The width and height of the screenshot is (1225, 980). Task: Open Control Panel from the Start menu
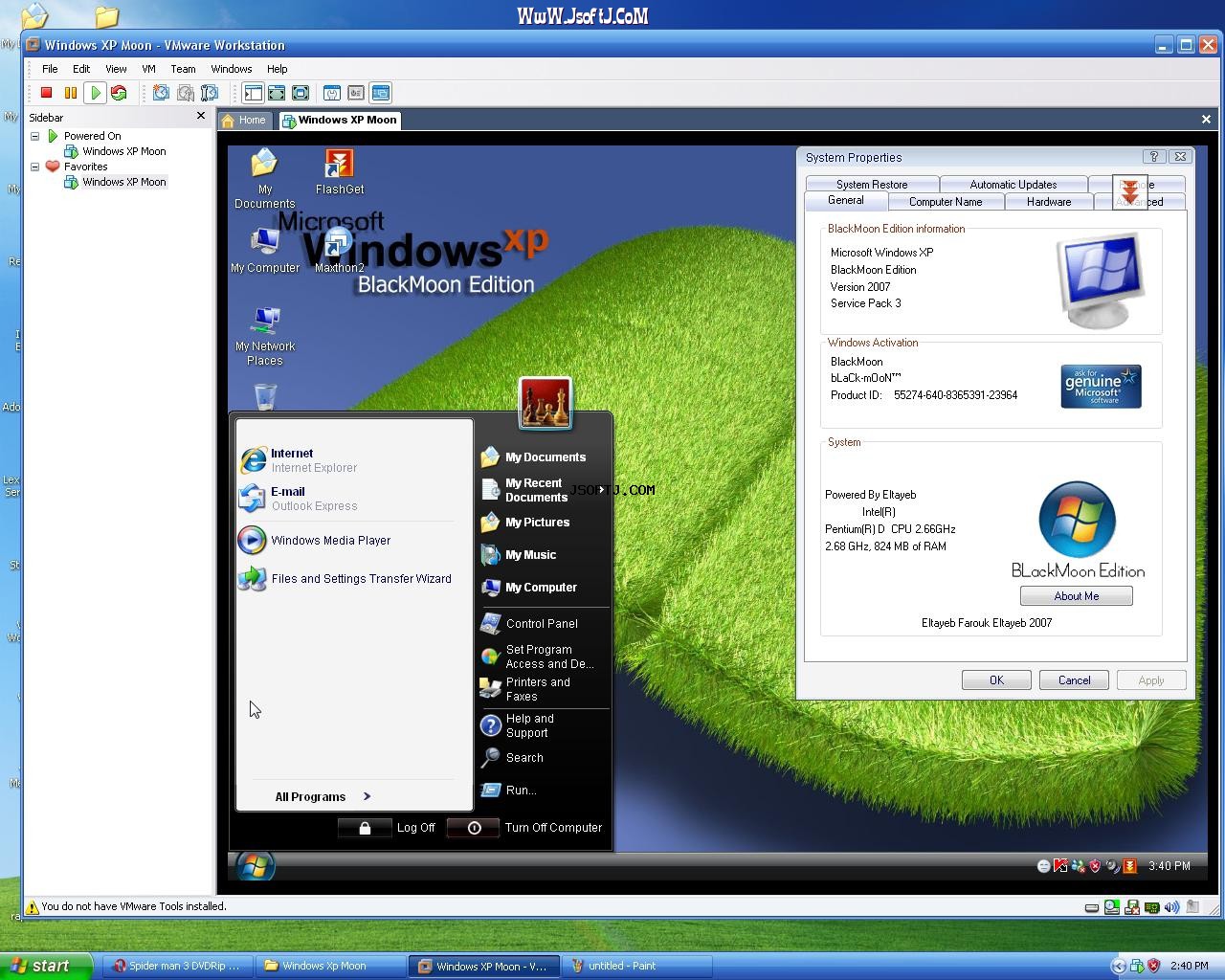[x=543, y=624]
